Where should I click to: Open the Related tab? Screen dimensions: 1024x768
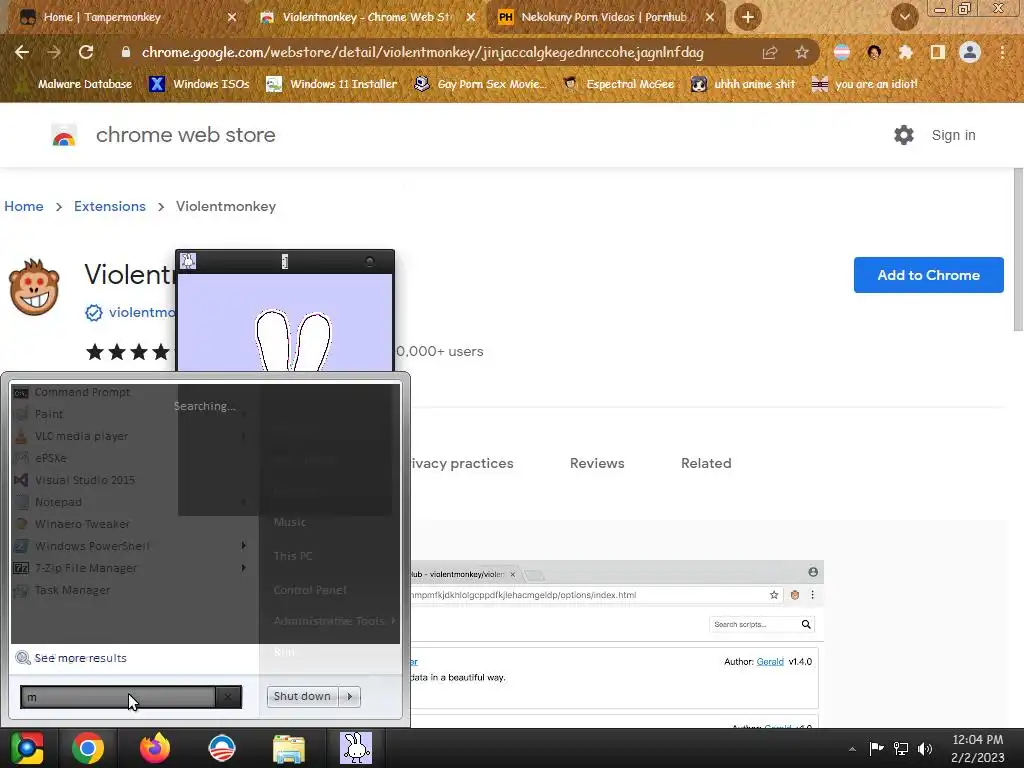click(706, 463)
